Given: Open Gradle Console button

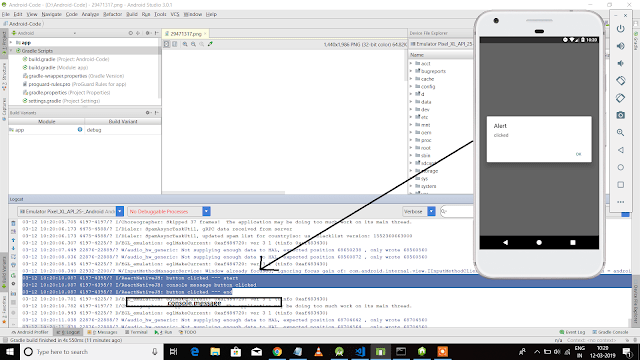Looking at the screenshot, I should tap(610, 332).
